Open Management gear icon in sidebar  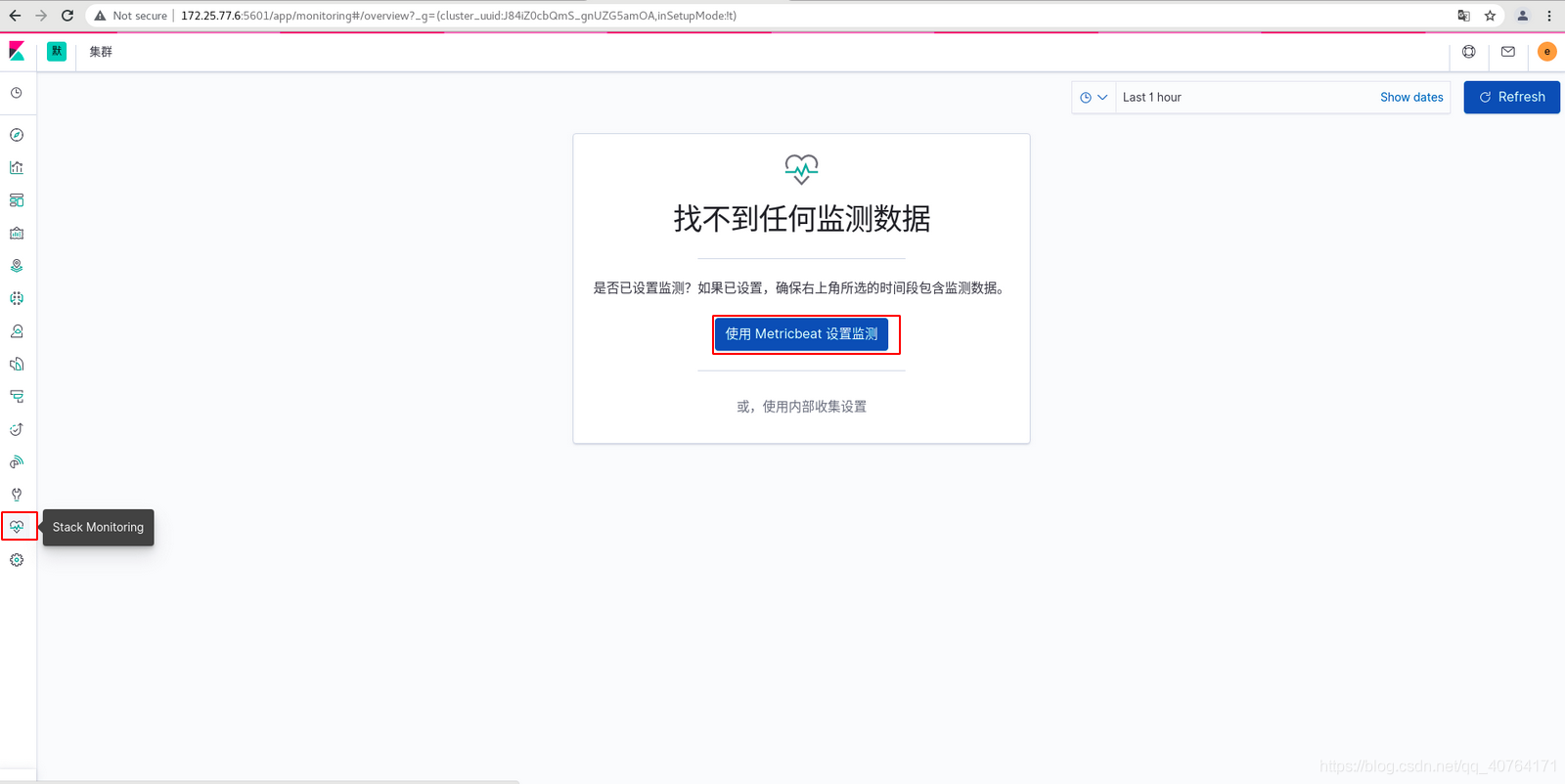17,560
